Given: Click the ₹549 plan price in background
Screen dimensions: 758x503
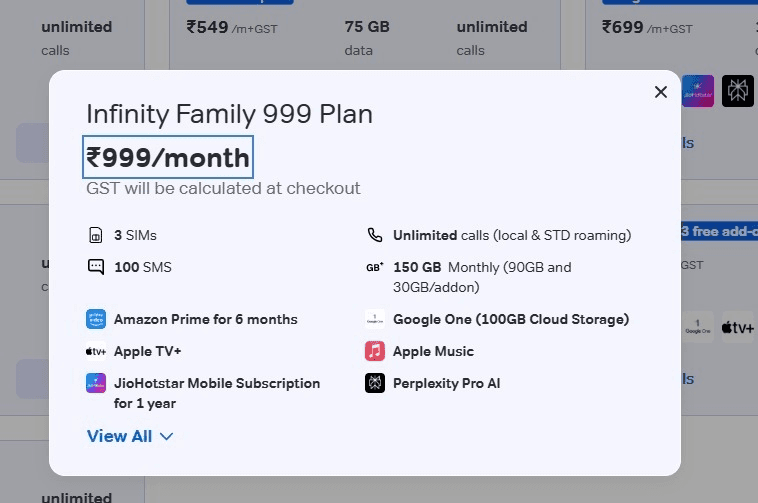Looking at the screenshot, I should click(x=208, y=27).
